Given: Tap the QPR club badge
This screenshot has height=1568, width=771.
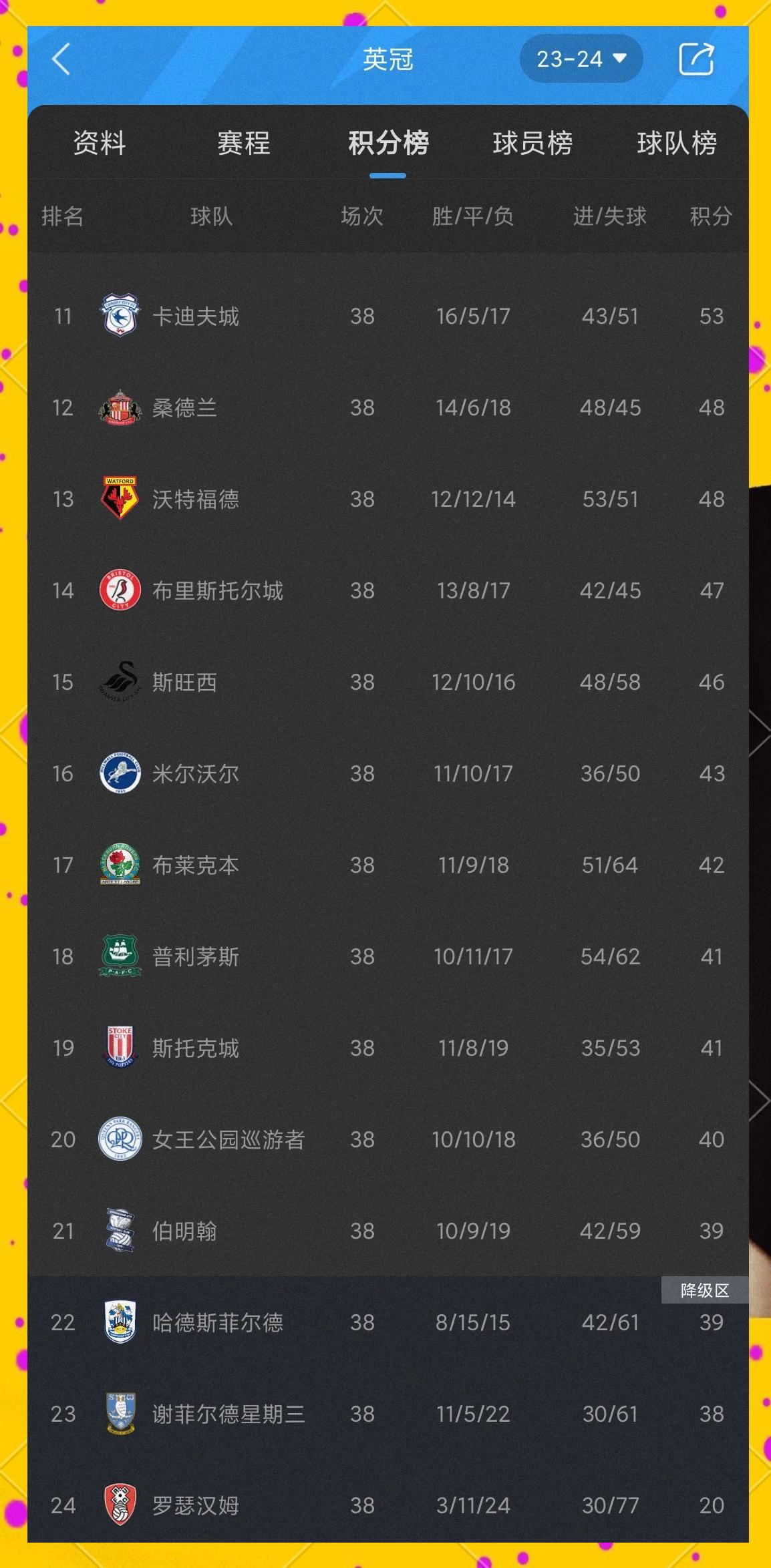Looking at the screenshot, I should pyautogui.click(x=120, y=1139).
